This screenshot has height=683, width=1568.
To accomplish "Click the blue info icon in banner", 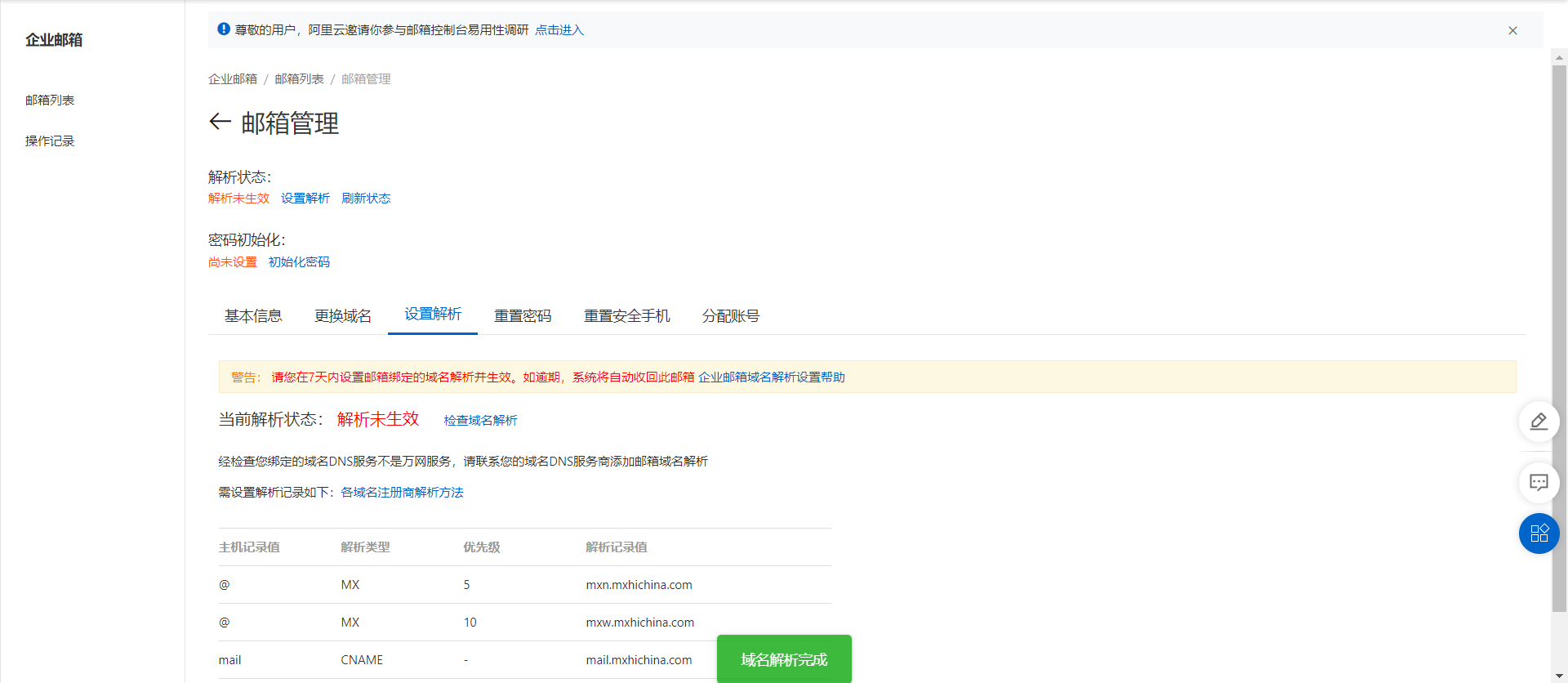I will [224, 29].
